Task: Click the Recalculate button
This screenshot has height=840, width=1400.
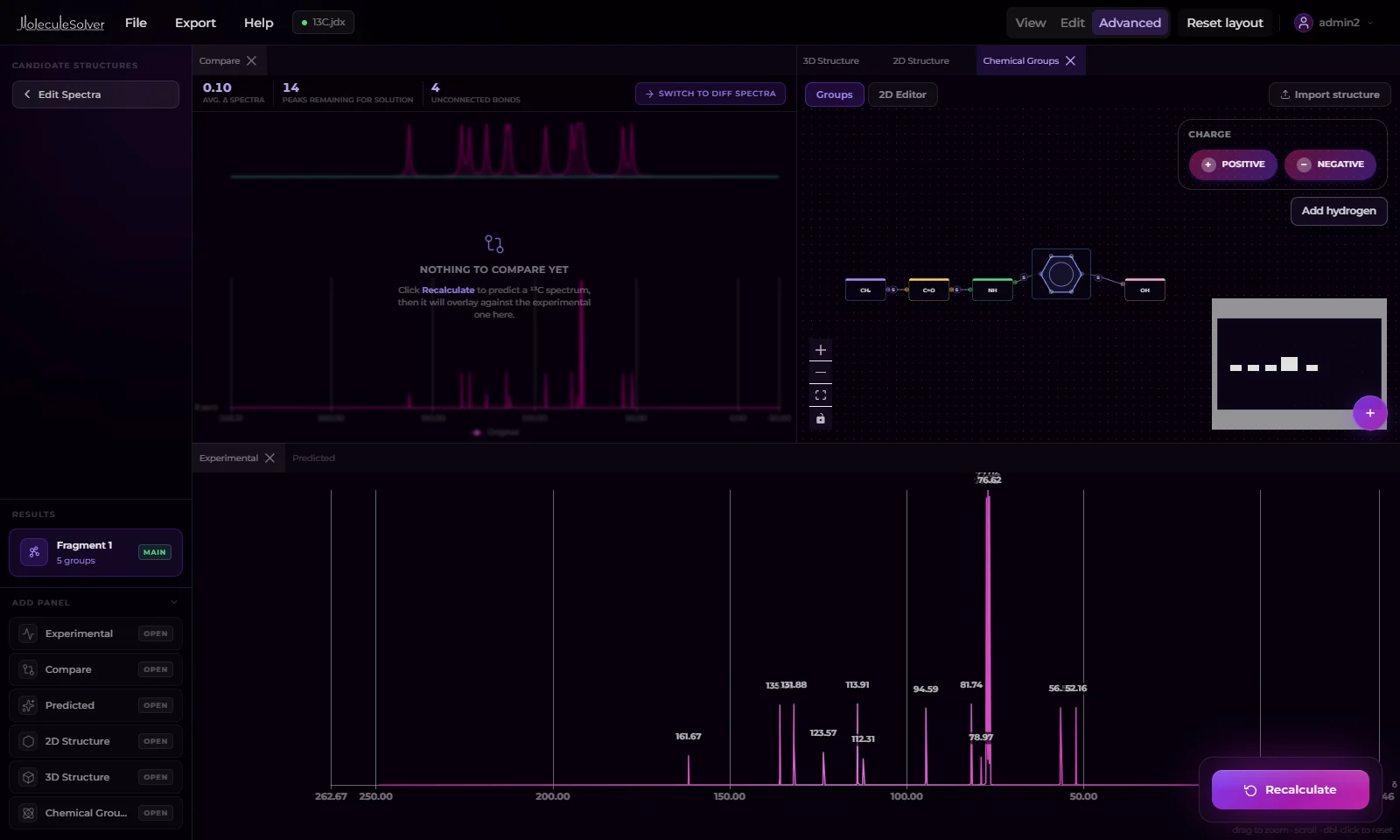Action: (x=1290, y=789)
